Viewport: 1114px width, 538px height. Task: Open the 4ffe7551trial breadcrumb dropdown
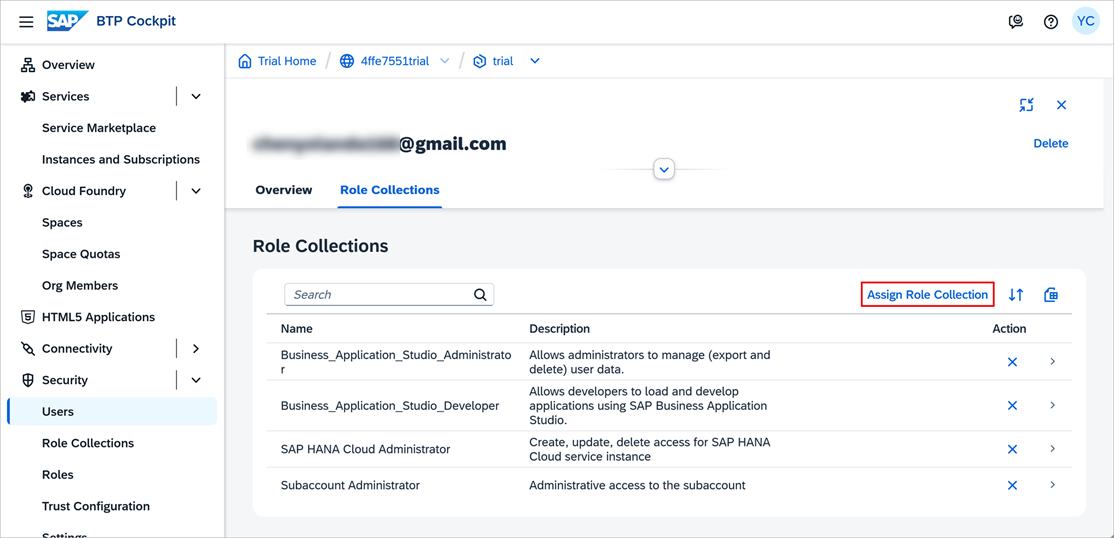(x=445, y=61)
